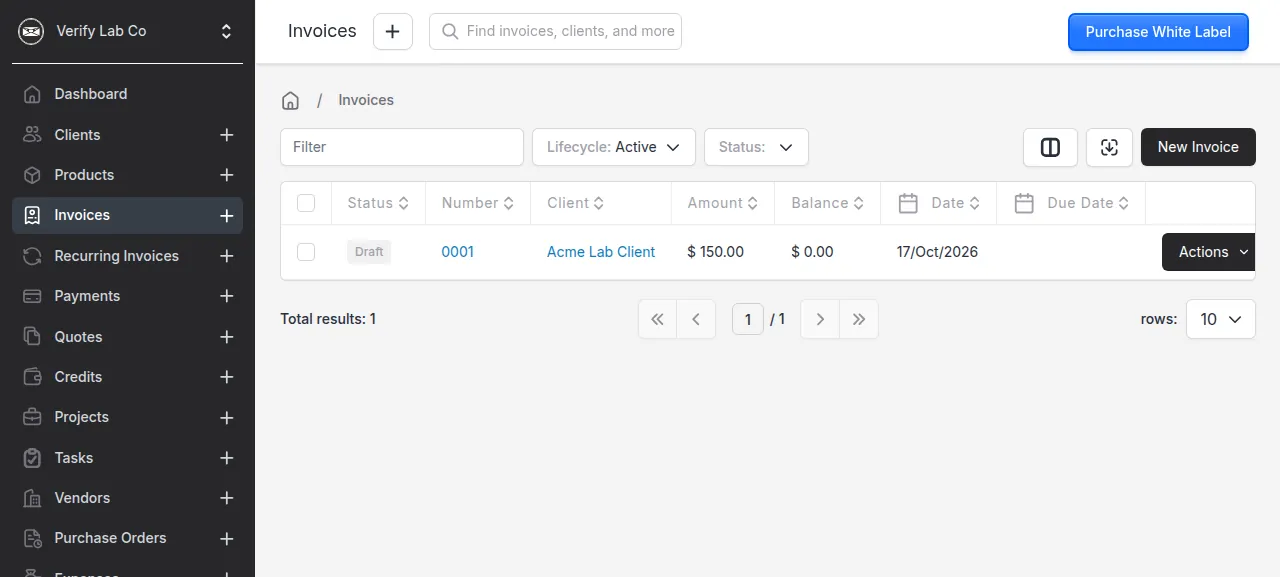Viewport: 1280px width, 577px height.
Task: Click the Products box icon in the sidebar
Action: pyautogui.click(x=33, y=175)
